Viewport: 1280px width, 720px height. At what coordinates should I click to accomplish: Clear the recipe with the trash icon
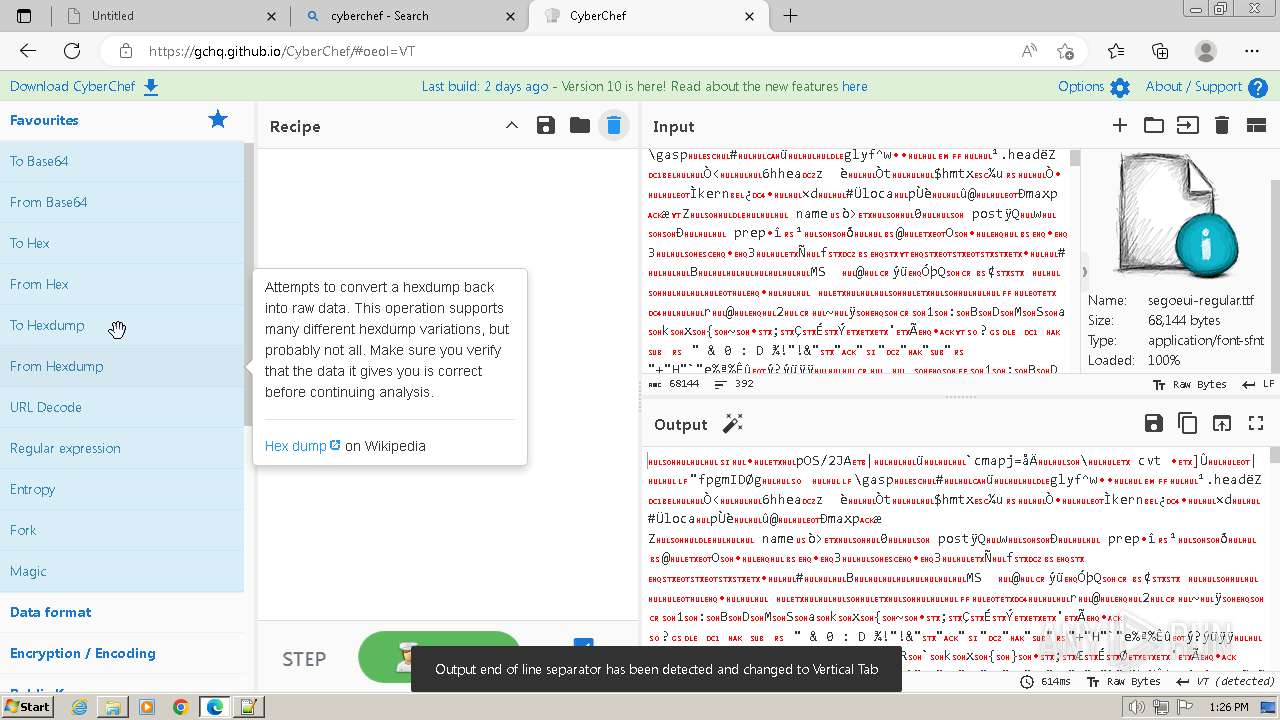[x=614, y=125]
